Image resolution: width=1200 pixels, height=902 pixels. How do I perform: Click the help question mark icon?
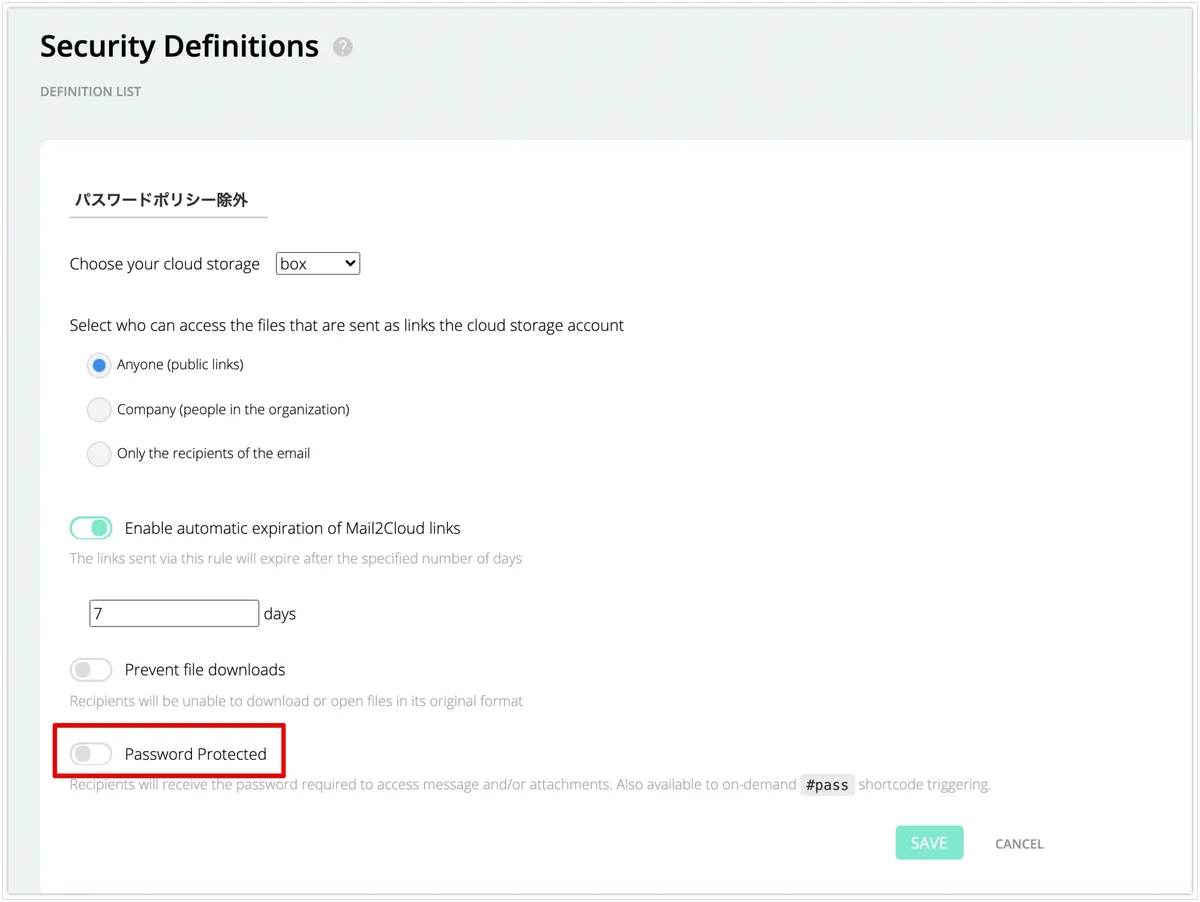(343, 47)
